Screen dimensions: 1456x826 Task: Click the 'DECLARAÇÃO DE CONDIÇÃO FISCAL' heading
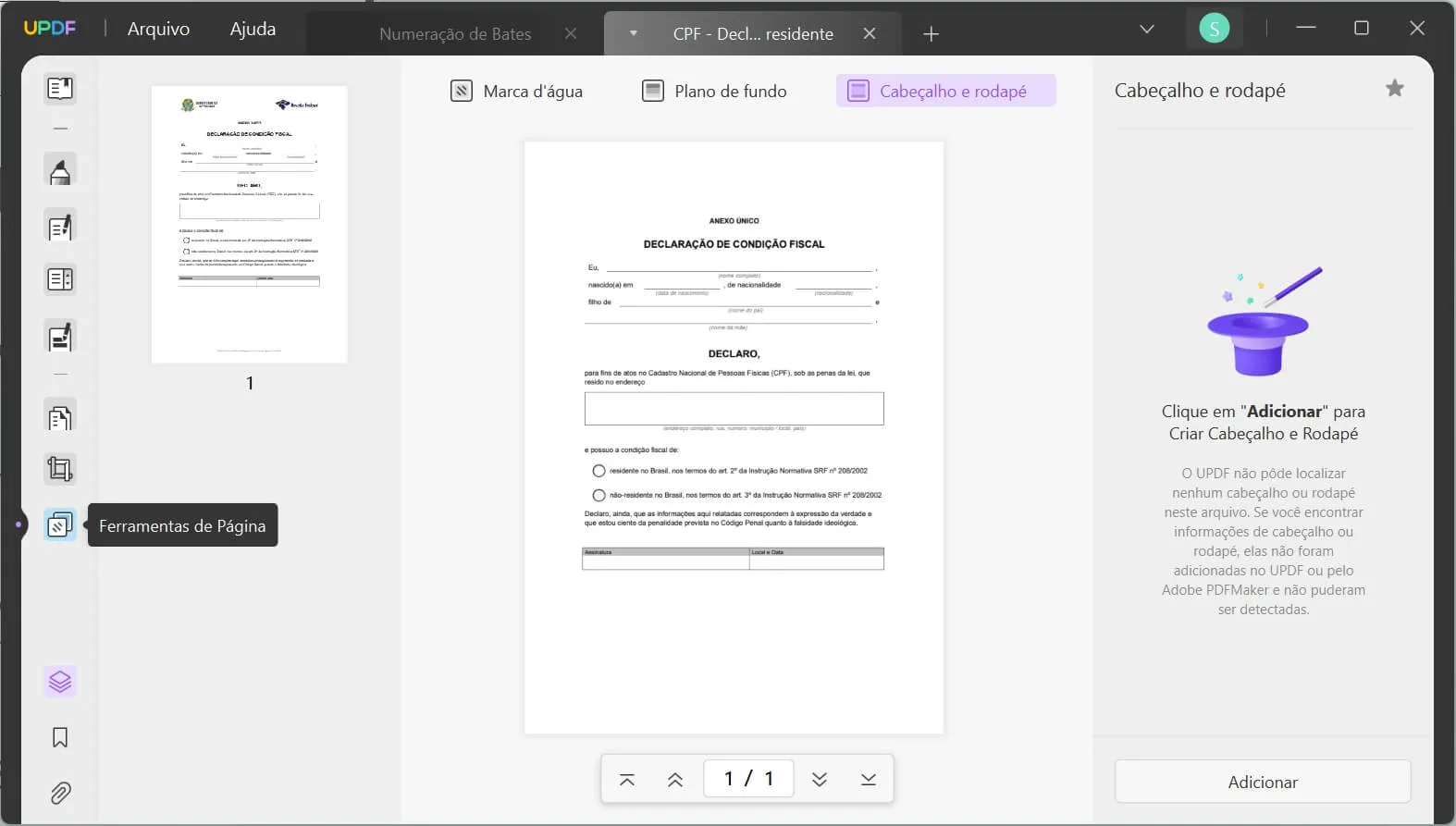pos(734,244)
